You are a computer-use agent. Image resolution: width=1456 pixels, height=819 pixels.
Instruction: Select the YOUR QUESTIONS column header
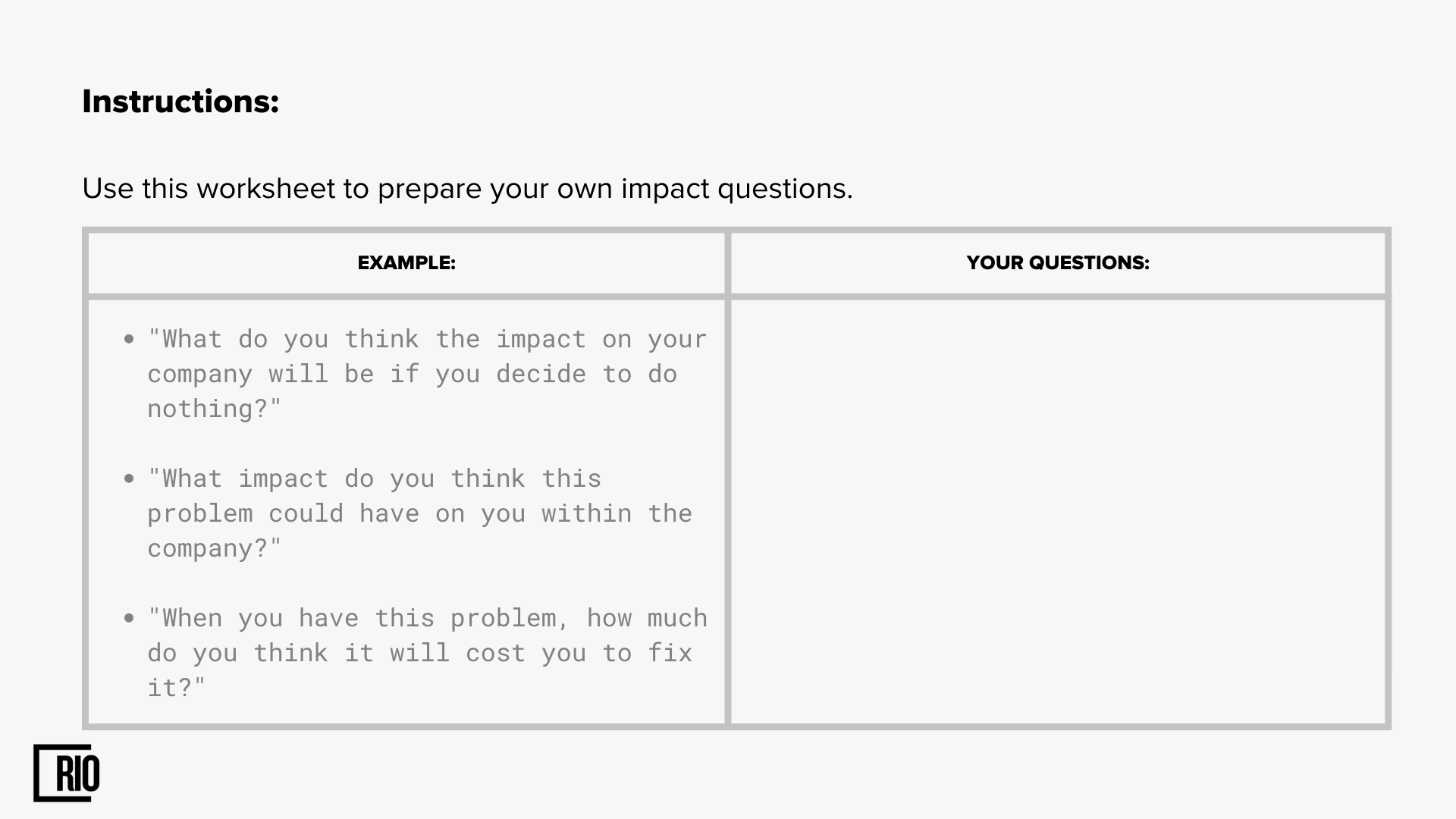point(1058,263)
